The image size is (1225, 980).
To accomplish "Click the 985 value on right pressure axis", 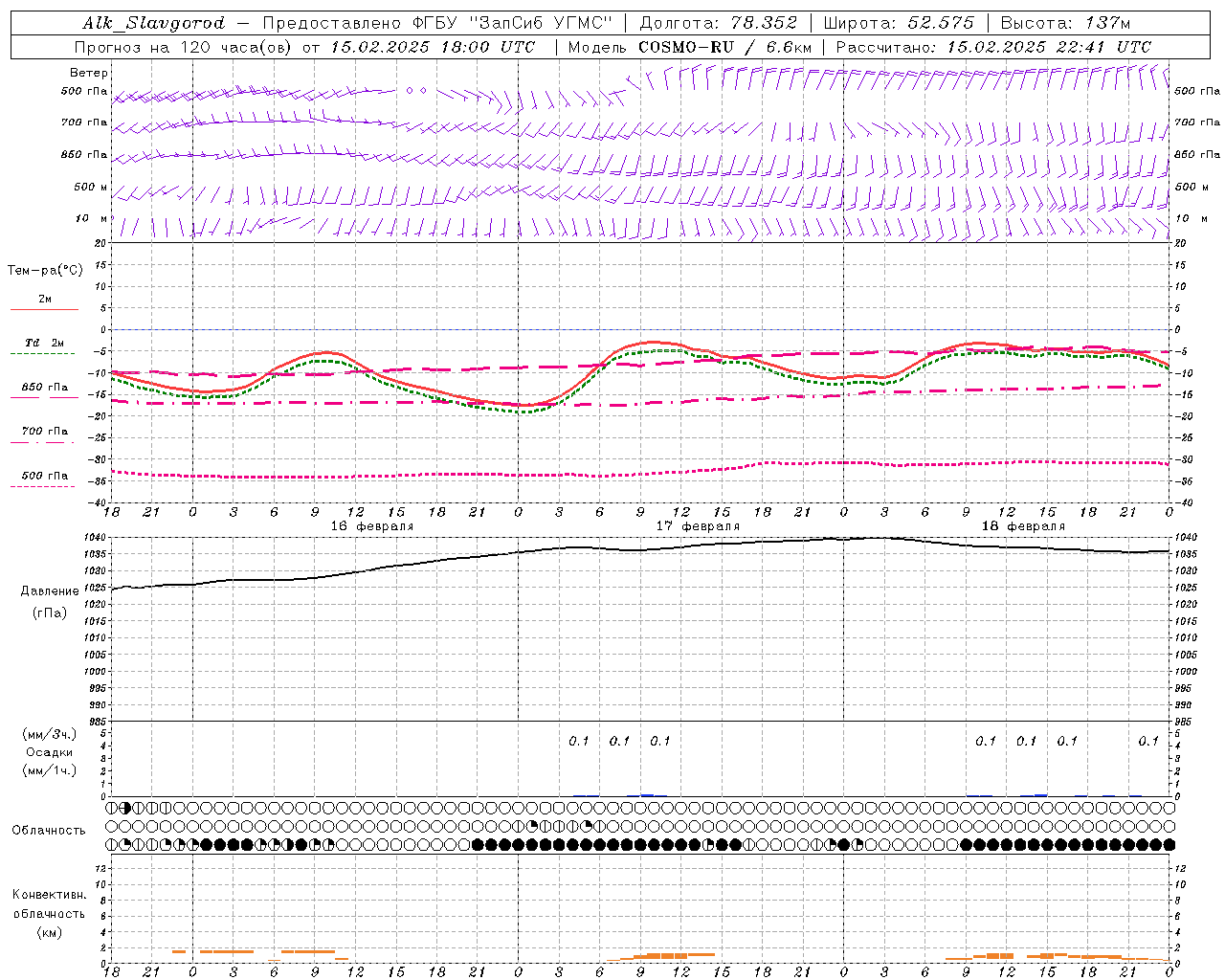I will [1185, 722].
